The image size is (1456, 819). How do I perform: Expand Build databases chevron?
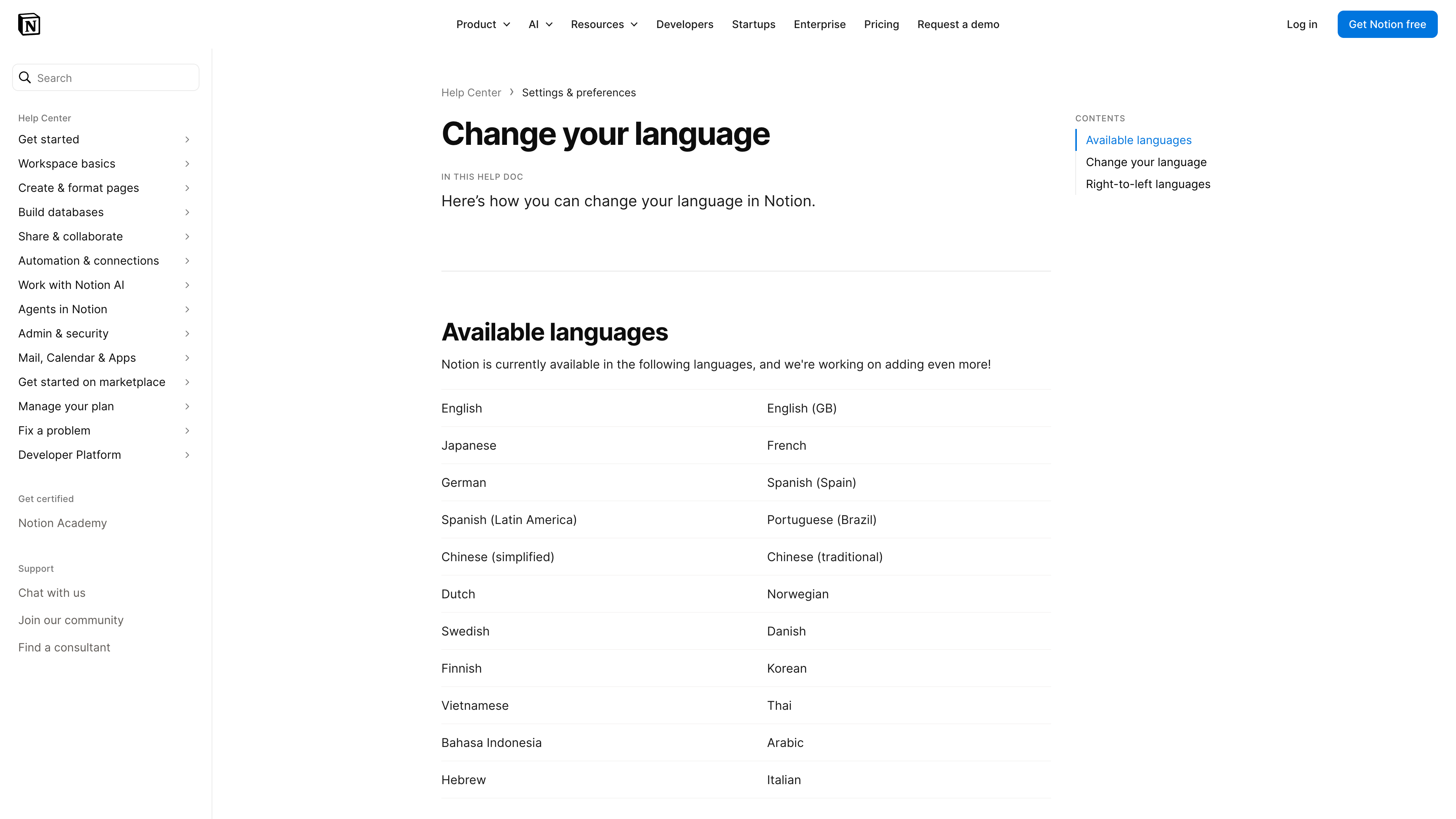187,212
